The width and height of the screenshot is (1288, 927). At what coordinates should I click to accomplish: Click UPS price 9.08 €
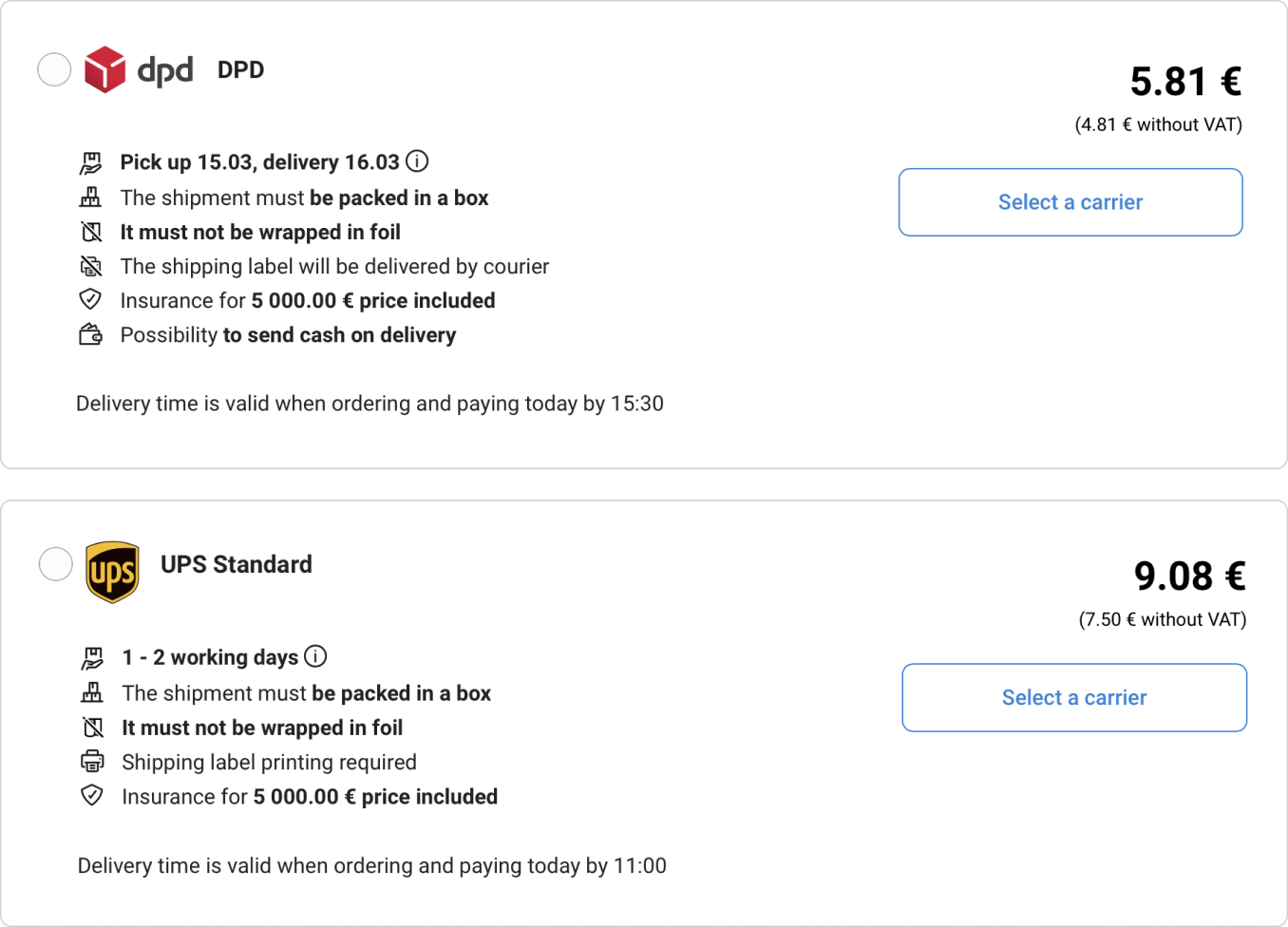click(1189, 577)
